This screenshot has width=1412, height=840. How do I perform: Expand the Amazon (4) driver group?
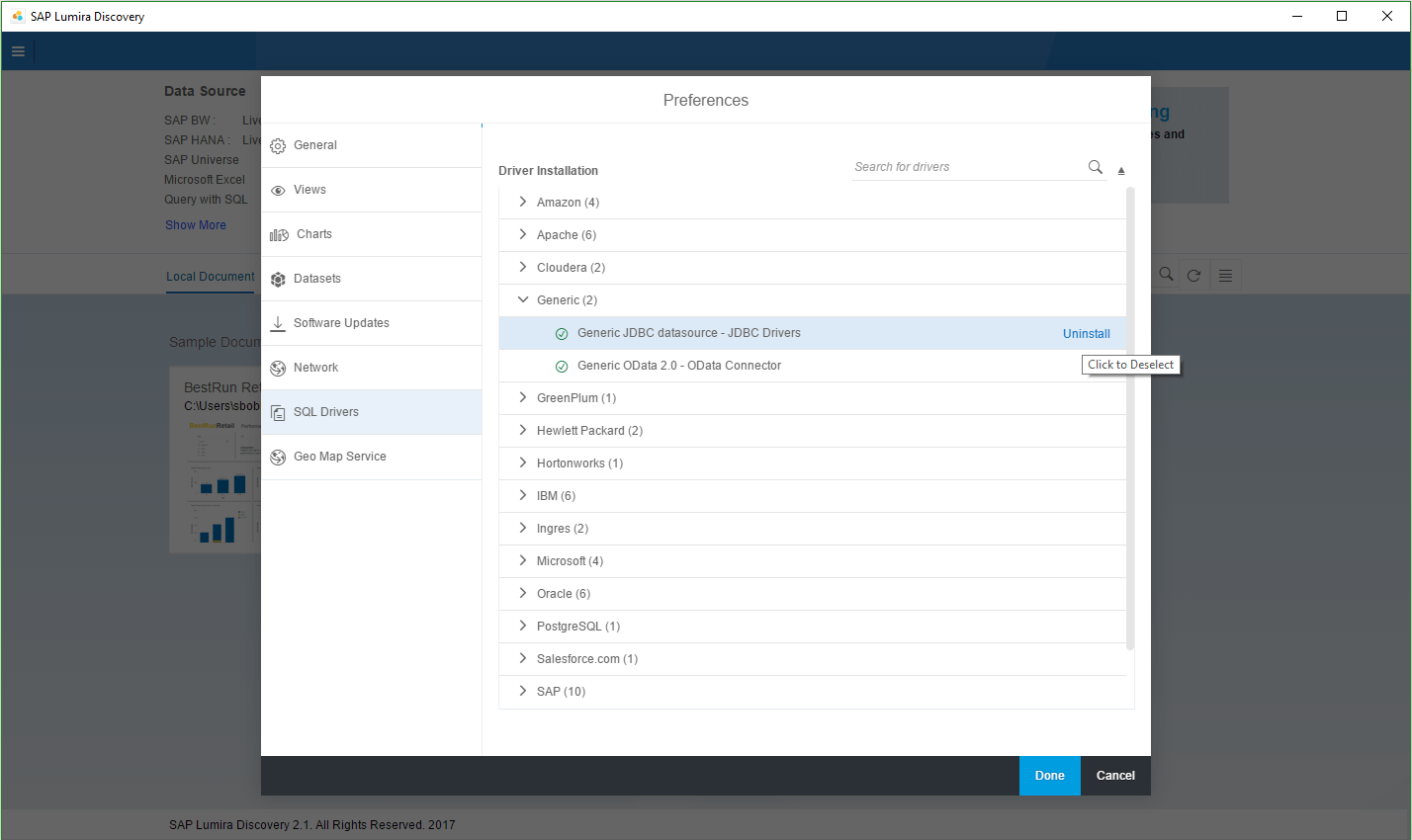(523, 202)
